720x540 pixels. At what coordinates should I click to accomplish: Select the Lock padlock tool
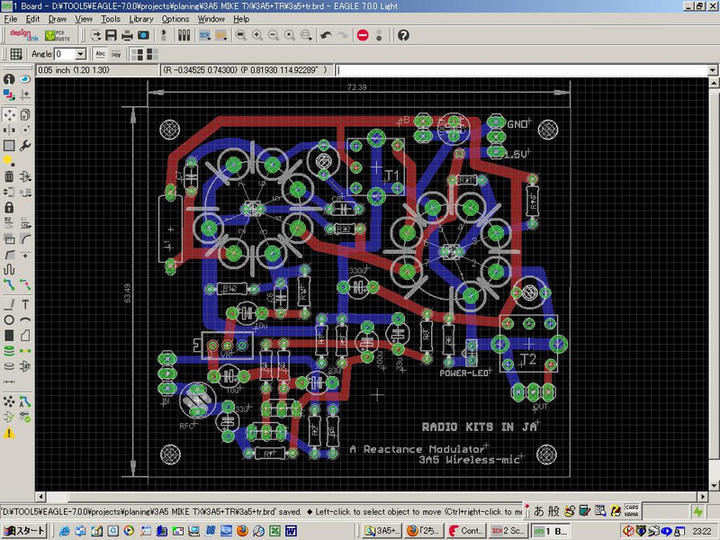[x=8, y=207]
